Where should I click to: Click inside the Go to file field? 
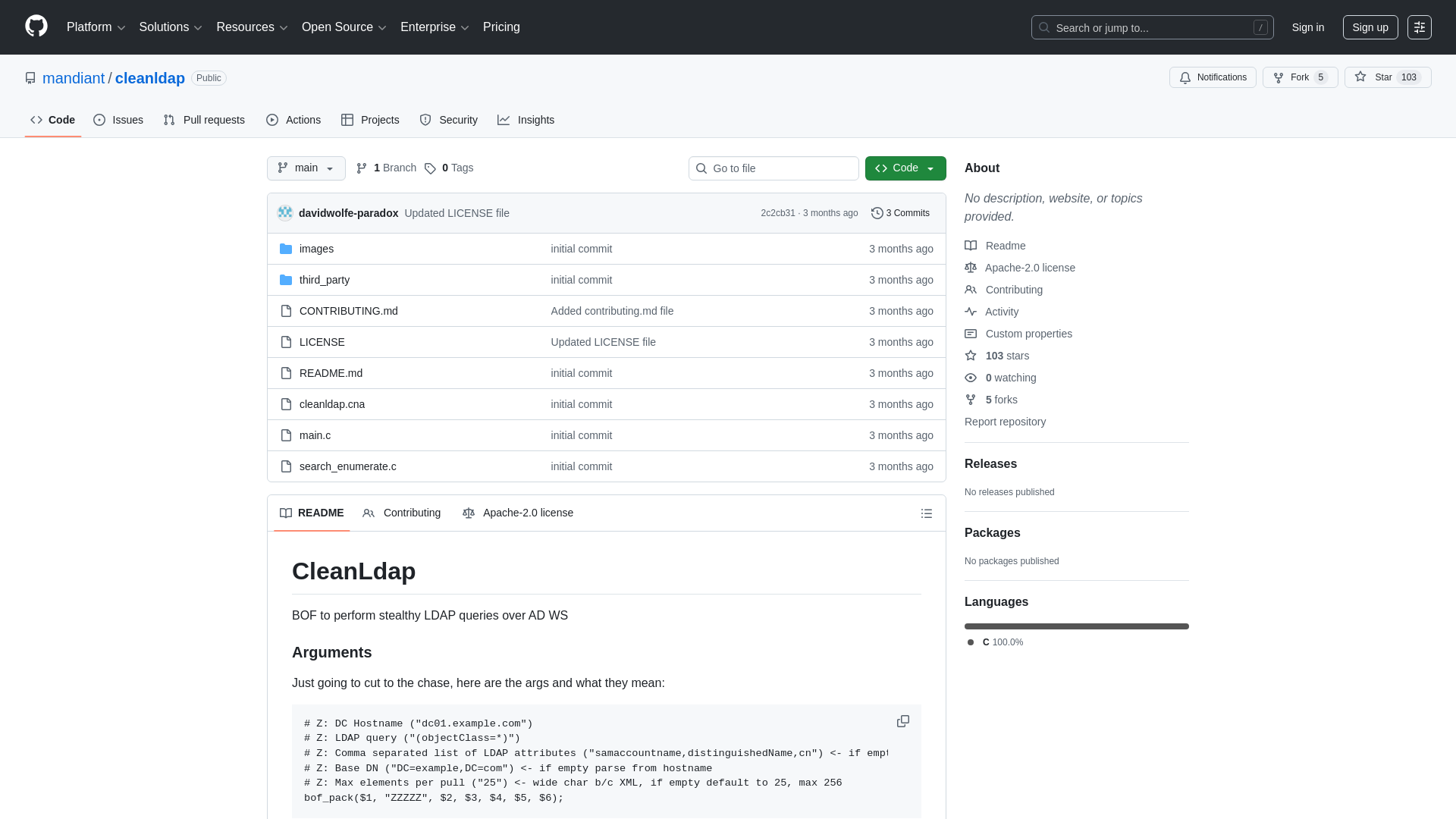773,168
